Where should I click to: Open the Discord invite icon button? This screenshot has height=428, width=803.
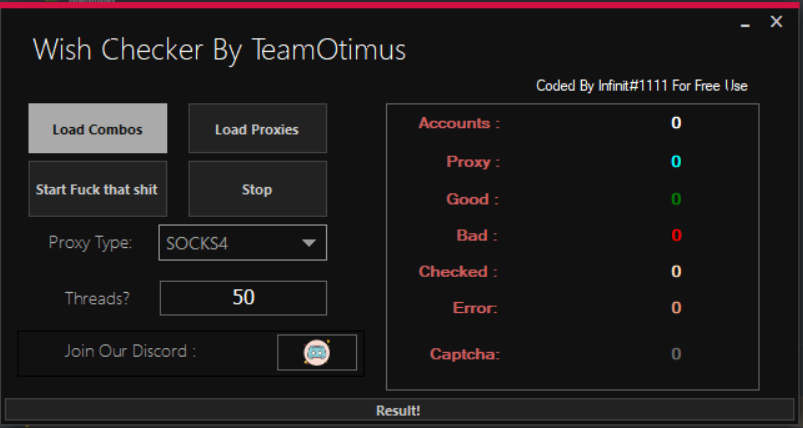tap(316, 352)
